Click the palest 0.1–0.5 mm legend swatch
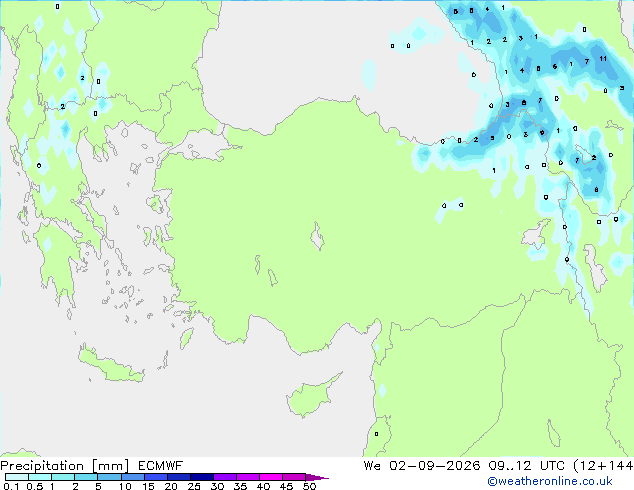Viewport: 634px width, 490px height. pos(17,477)
